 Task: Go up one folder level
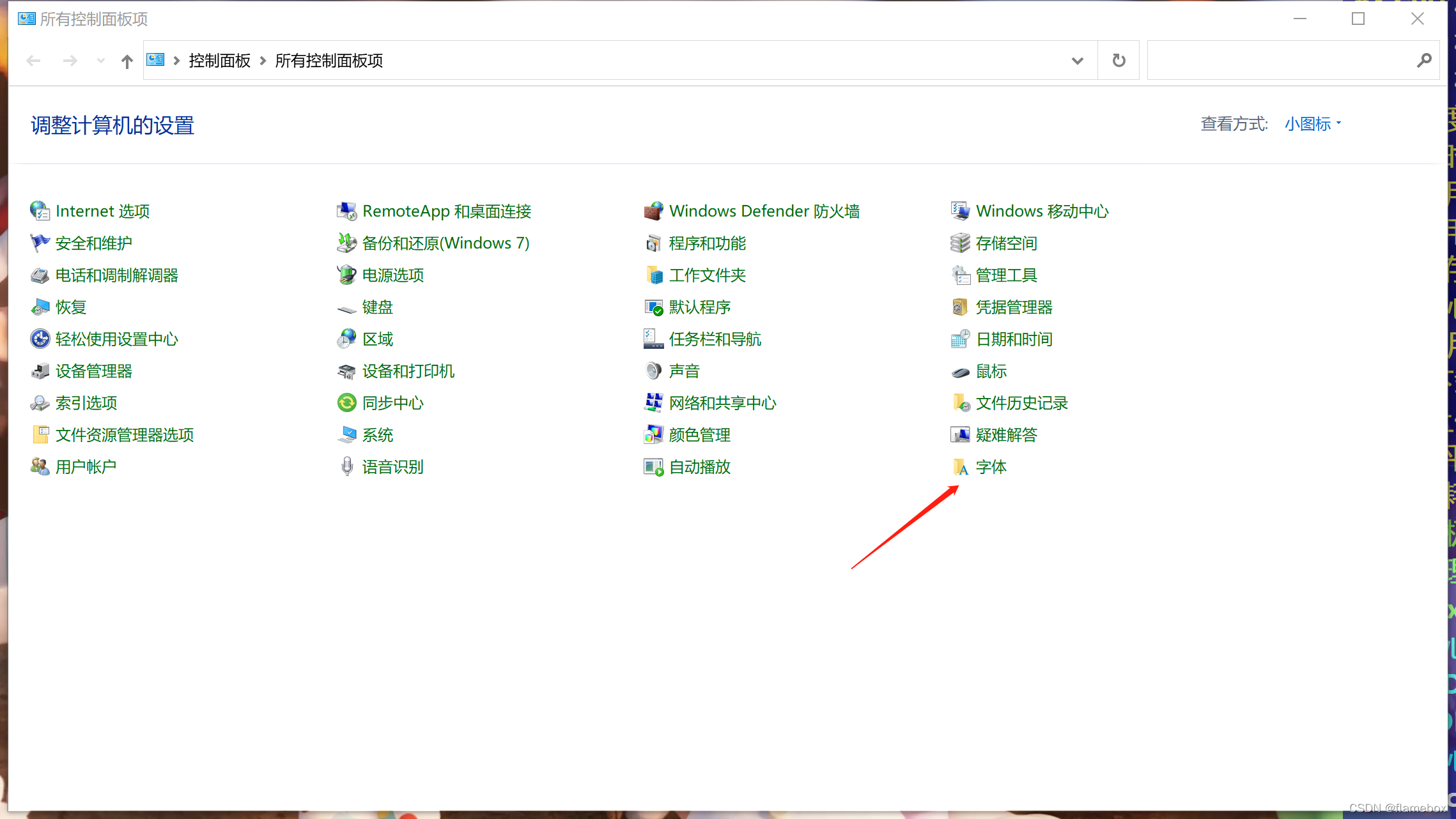(x=127, y=61)
